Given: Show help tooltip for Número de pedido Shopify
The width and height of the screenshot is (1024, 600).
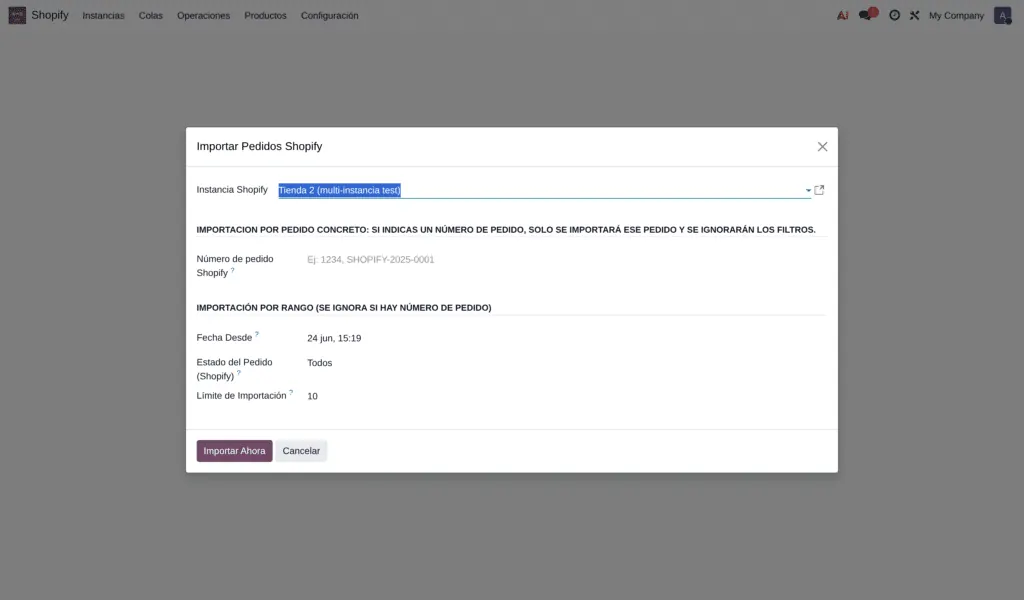Looking at the screenshot, I should click(x=232, y=270).
